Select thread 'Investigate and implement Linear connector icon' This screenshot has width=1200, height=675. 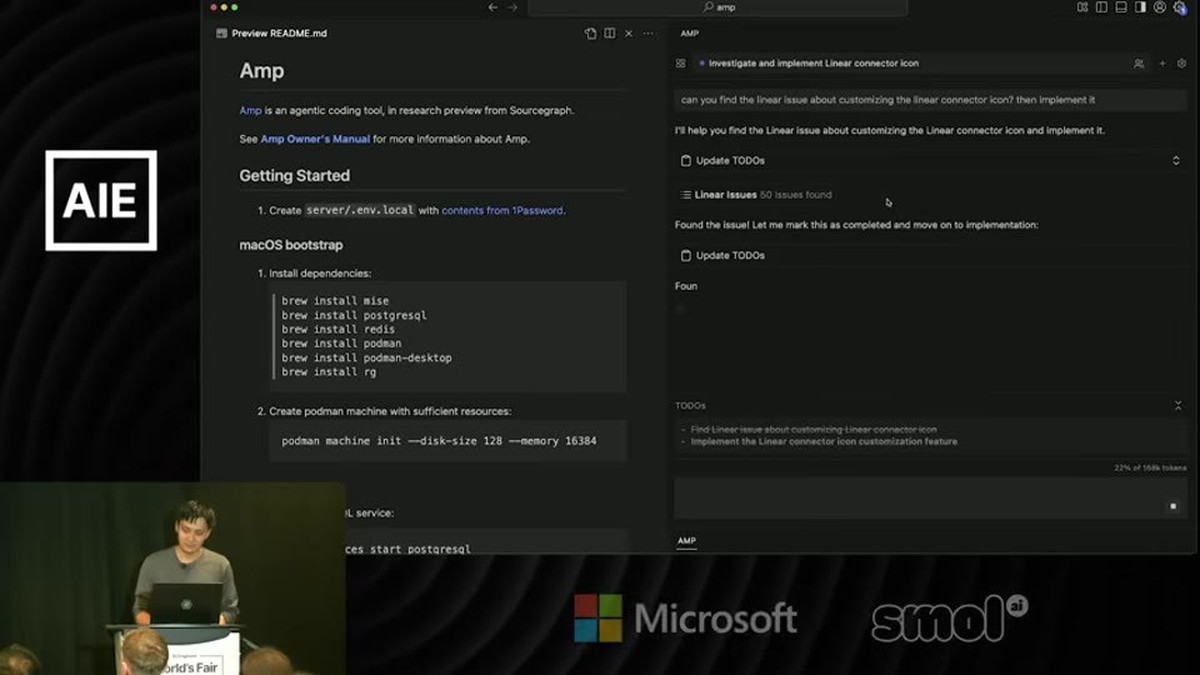(x=813, y=63)
